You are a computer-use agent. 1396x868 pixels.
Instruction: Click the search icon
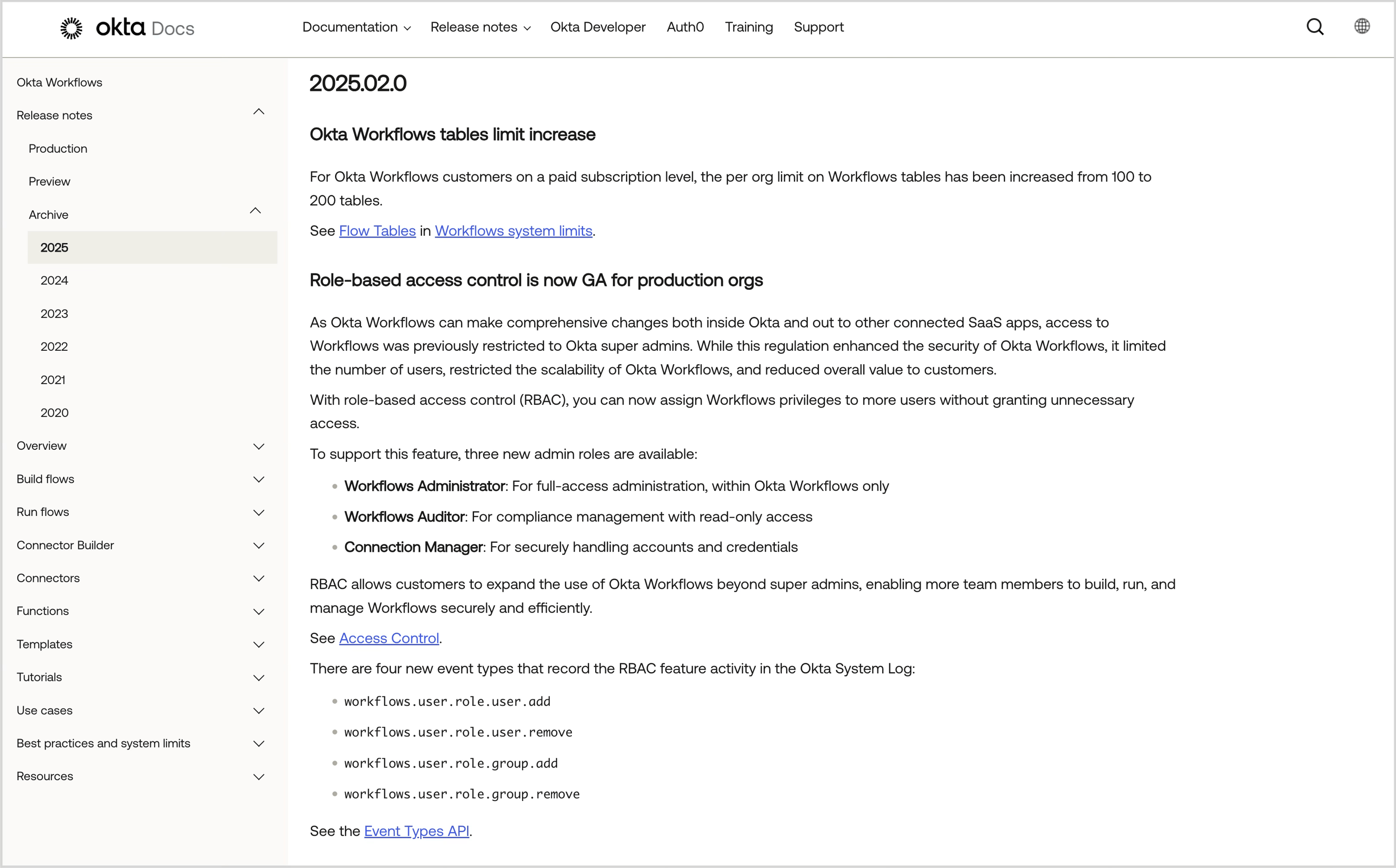click(1315, 27)
